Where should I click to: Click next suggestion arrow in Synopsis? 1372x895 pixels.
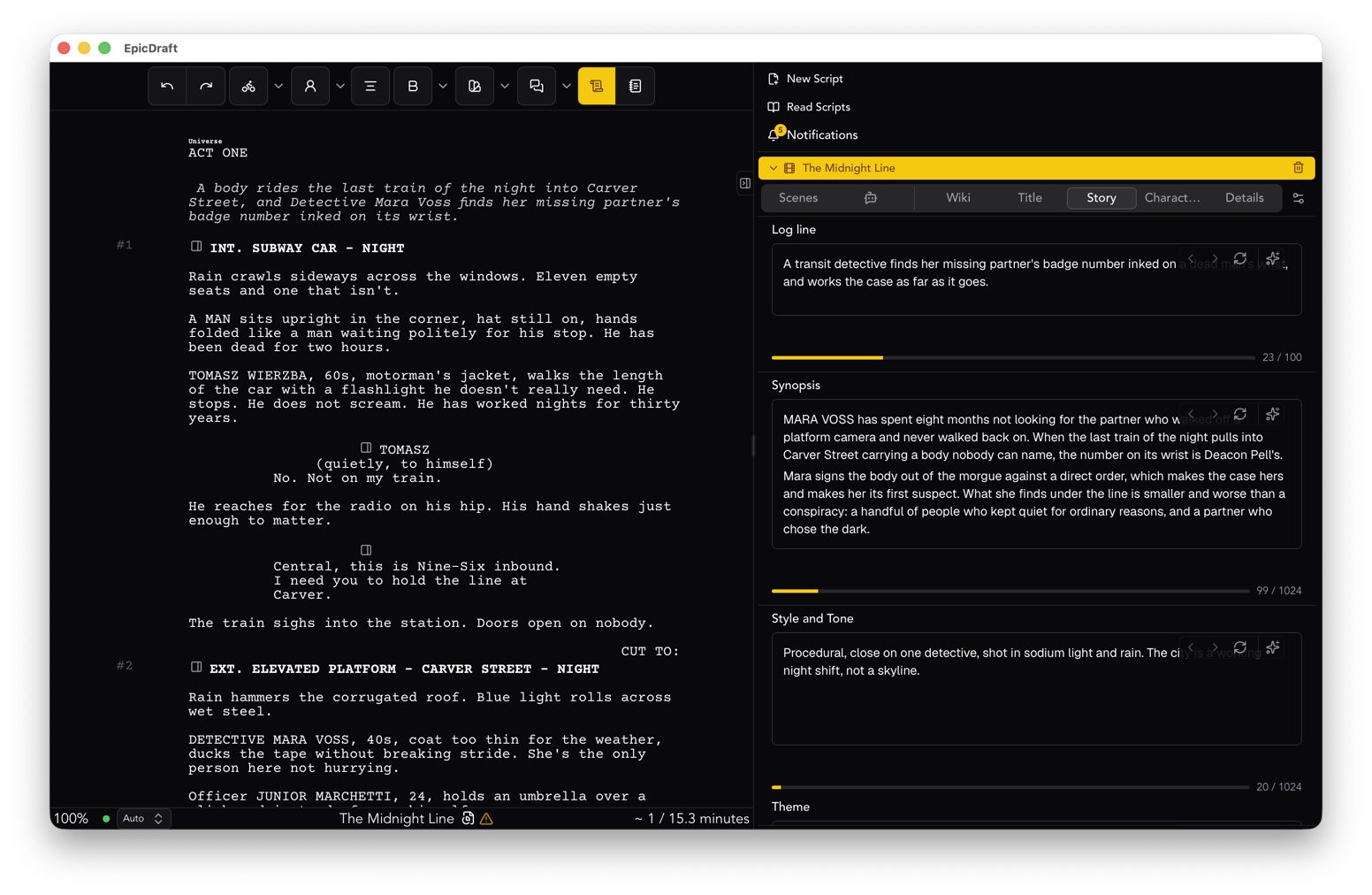(1216, 415)
